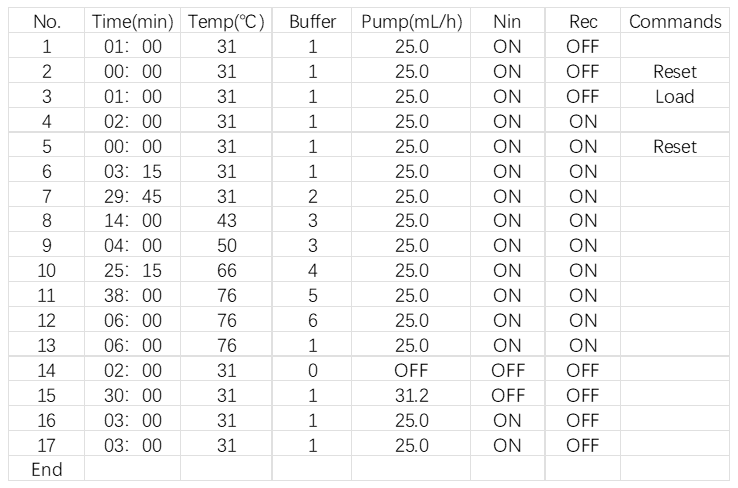The height and width of the screenshot is (488, 738).
Task: Edit the 29:45 time cell in row 7
Action: point(133,196)
